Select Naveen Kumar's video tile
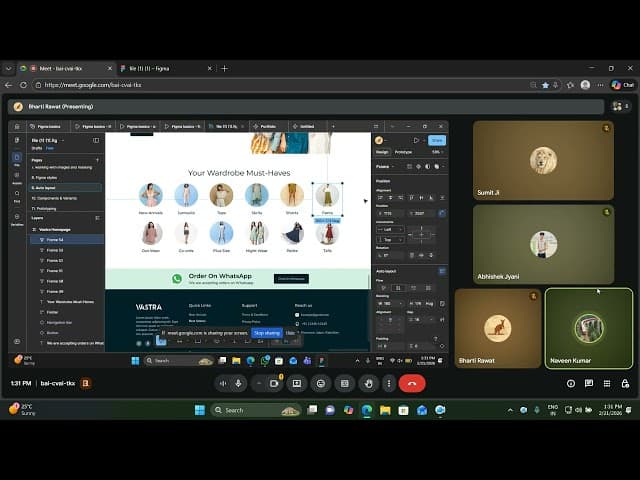This screenshot has width=640, height=480. pos(588,326)
